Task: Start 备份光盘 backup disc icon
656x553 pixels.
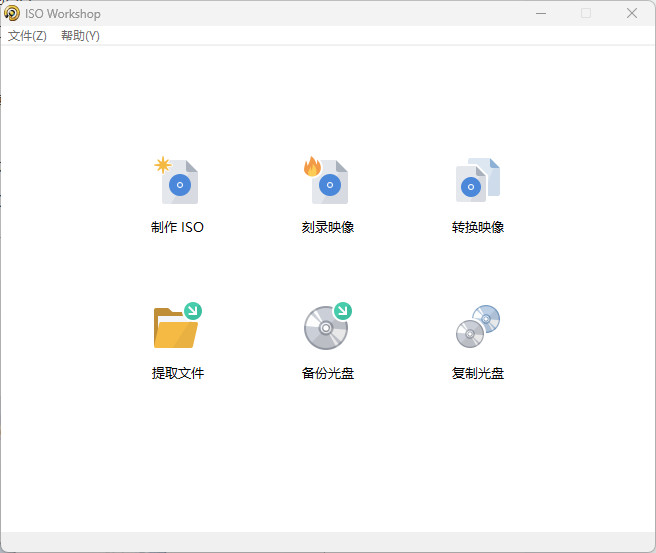Action: [328, 325]
